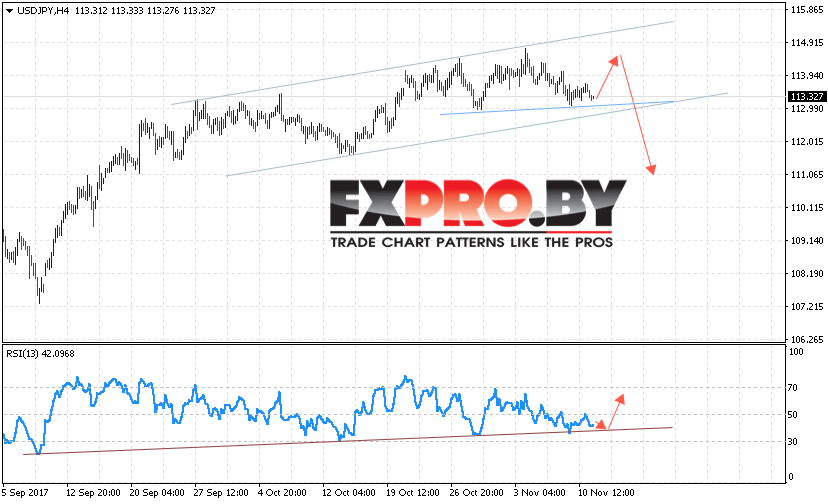Click the RSI(13) 42.0968 indicator label

pyautogui.click(x=40, y=354)
